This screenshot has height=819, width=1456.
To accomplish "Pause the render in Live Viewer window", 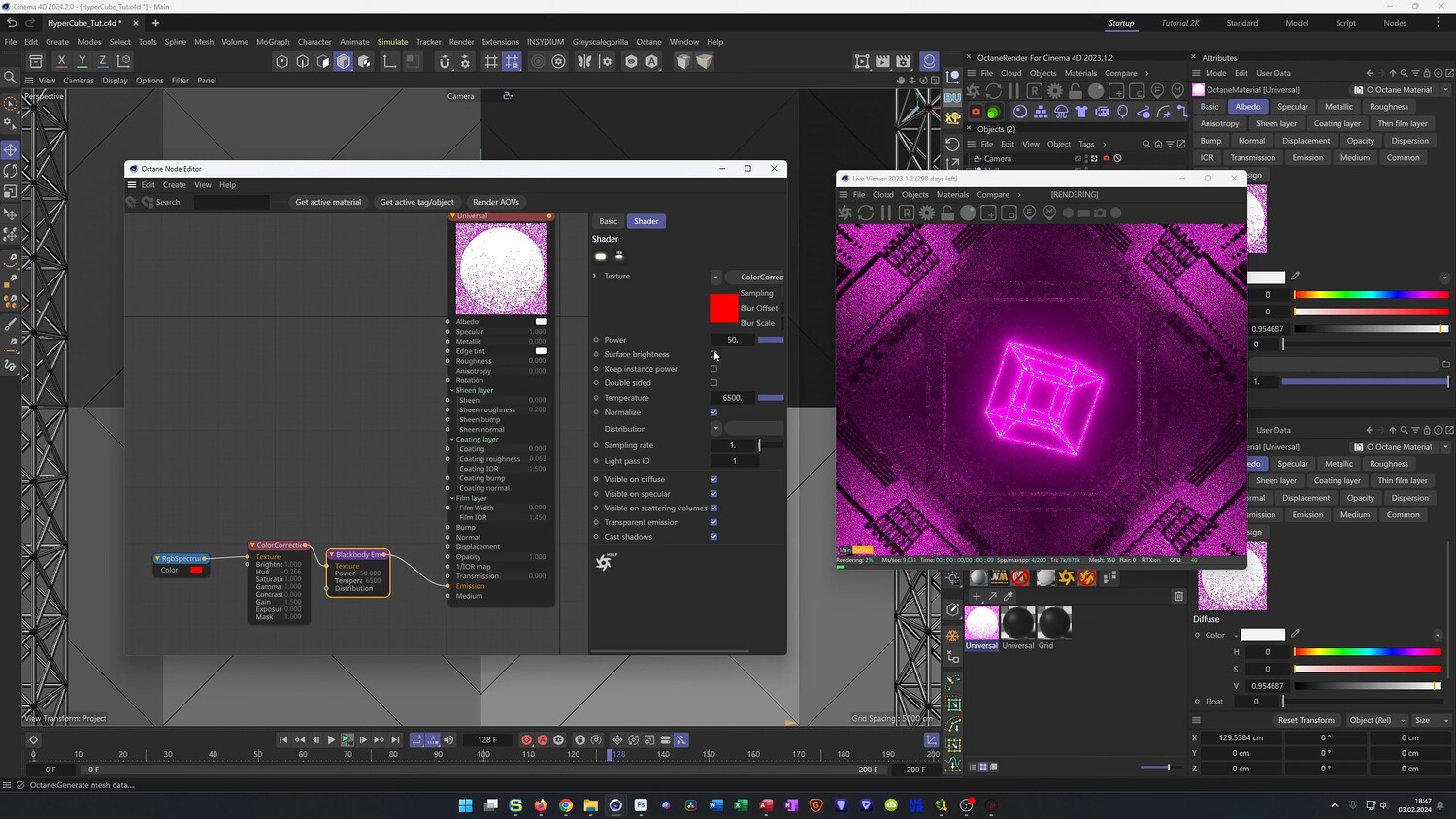I will [886, 213].
